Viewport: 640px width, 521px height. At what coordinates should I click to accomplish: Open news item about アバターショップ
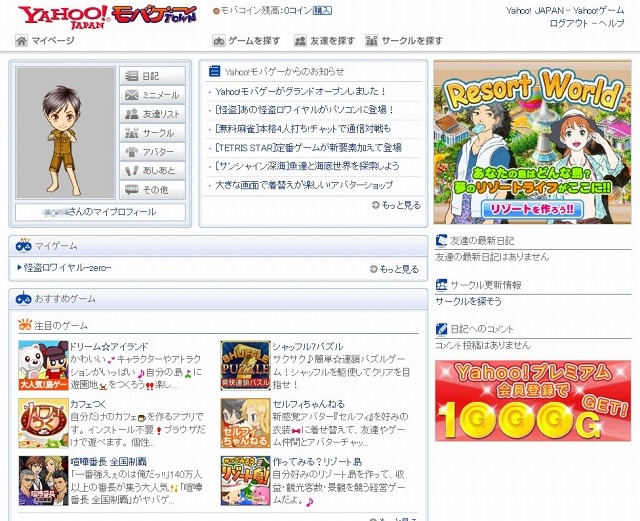point(304,185)
